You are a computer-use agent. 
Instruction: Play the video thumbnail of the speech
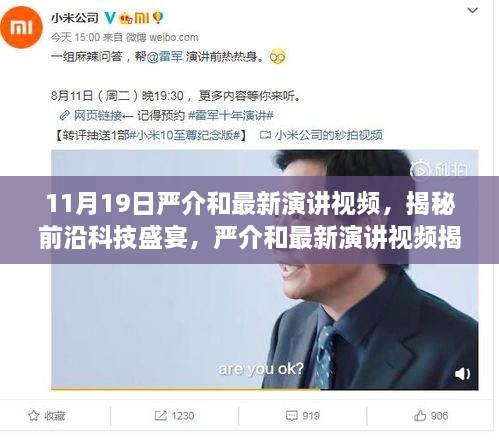tap(265, 269)
